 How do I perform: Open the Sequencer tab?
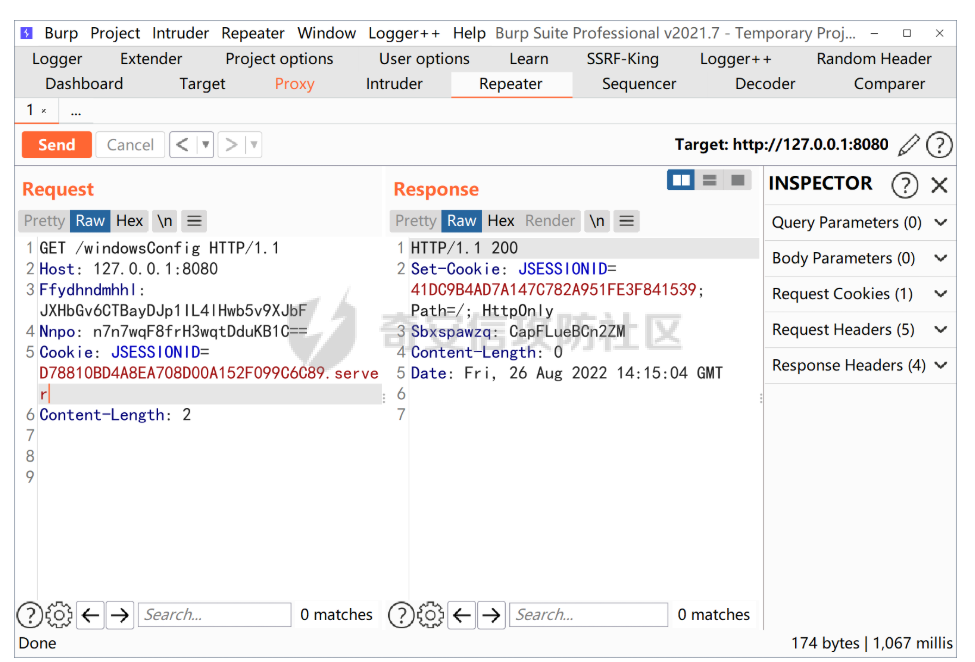pos(639,84)
